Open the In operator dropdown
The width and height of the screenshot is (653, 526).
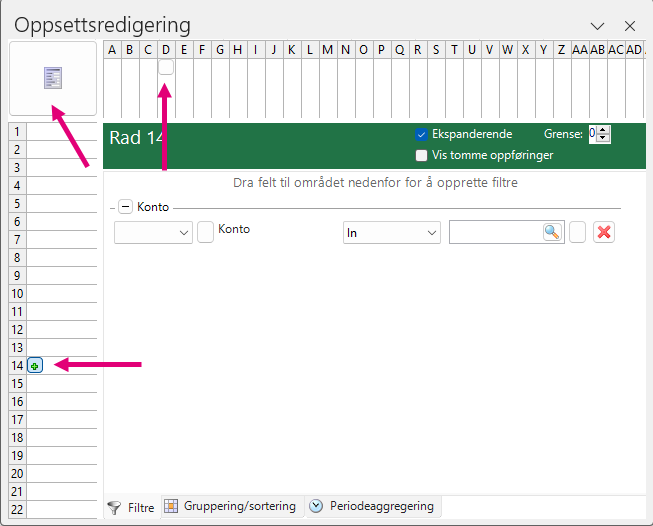(x=391, y=232)
